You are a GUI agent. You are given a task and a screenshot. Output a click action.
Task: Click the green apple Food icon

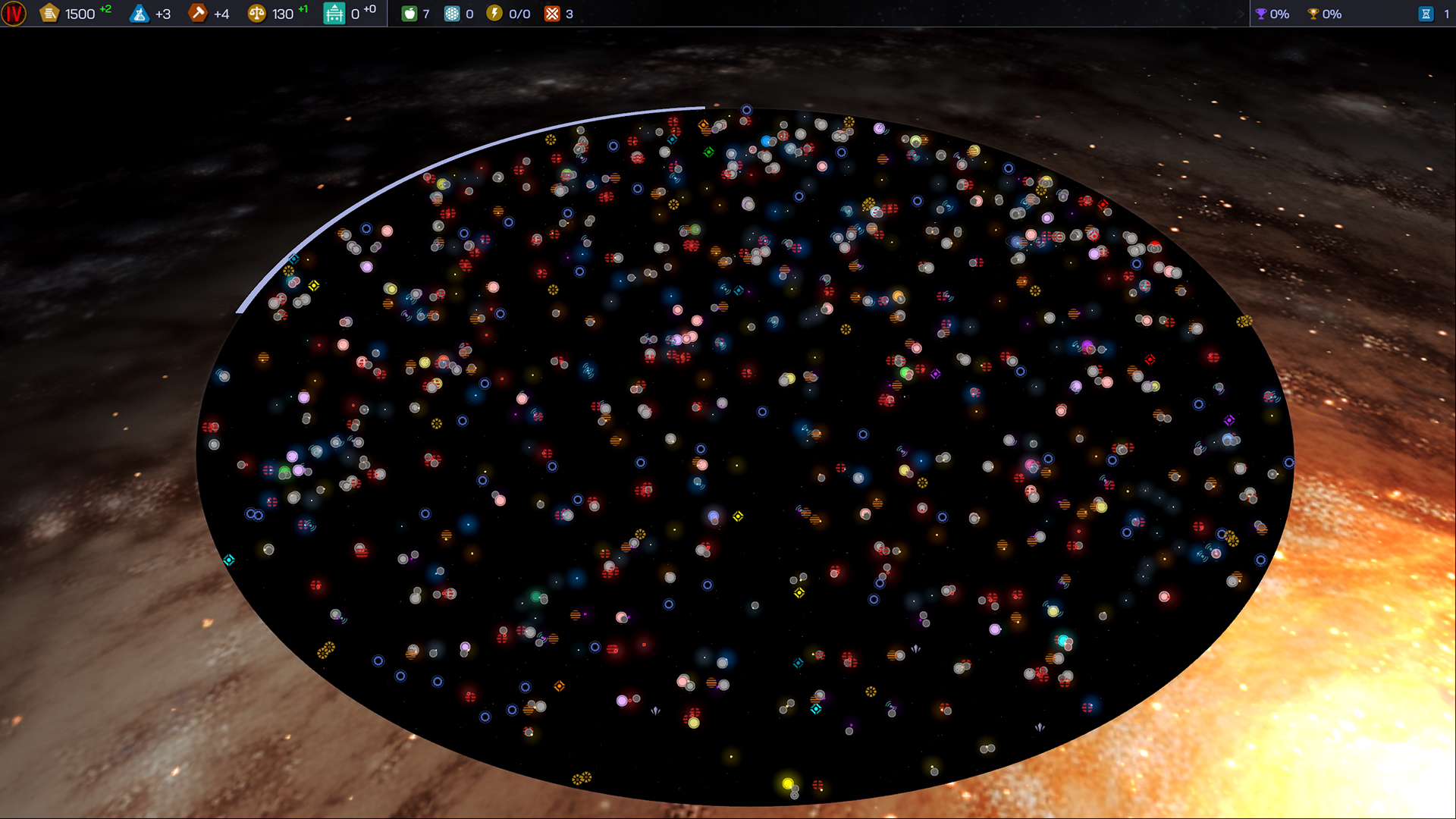coord(409,14)
